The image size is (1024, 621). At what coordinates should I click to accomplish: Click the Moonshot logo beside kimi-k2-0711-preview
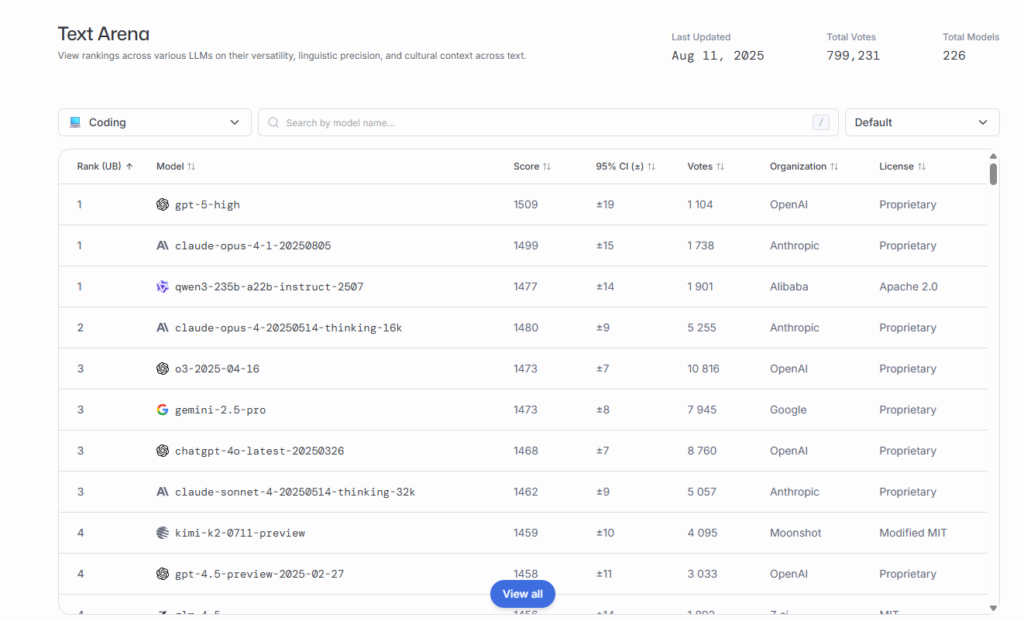click(163, 533)
